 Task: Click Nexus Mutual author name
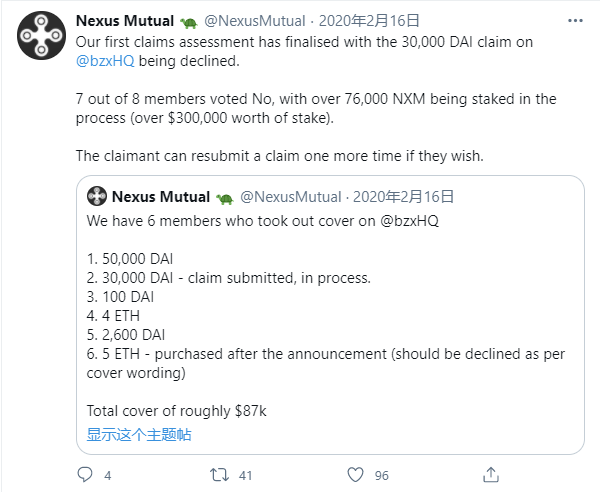tap(125, 21)
